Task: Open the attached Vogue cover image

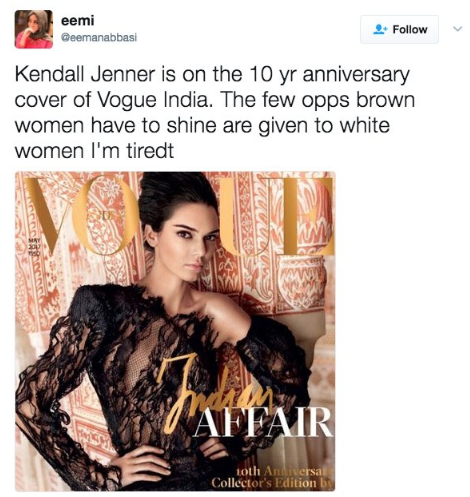Action: [x=175, y=331]
